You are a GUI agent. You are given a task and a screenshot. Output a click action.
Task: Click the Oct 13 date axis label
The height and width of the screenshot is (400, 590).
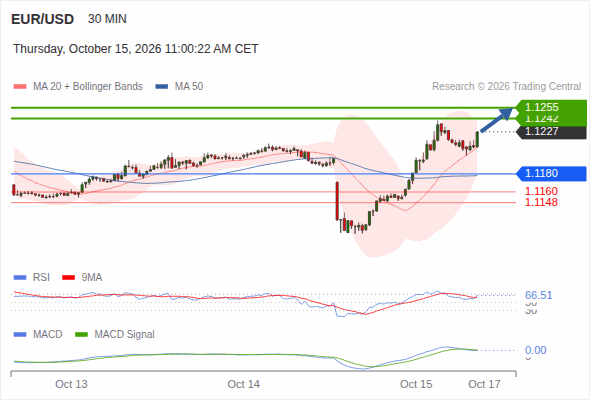coord(71,384)
